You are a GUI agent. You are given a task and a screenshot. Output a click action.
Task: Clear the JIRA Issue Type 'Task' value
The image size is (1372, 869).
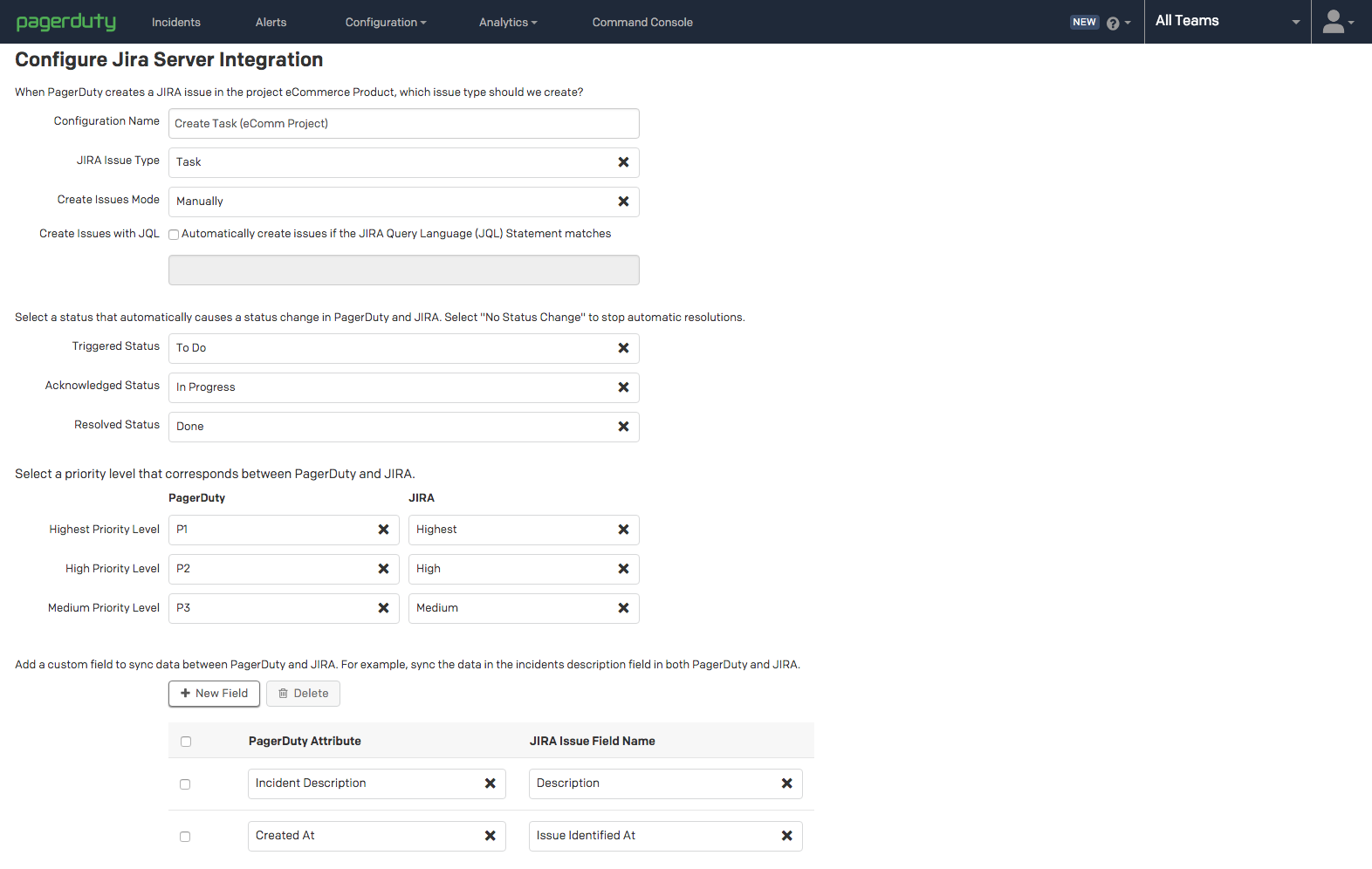623,162
